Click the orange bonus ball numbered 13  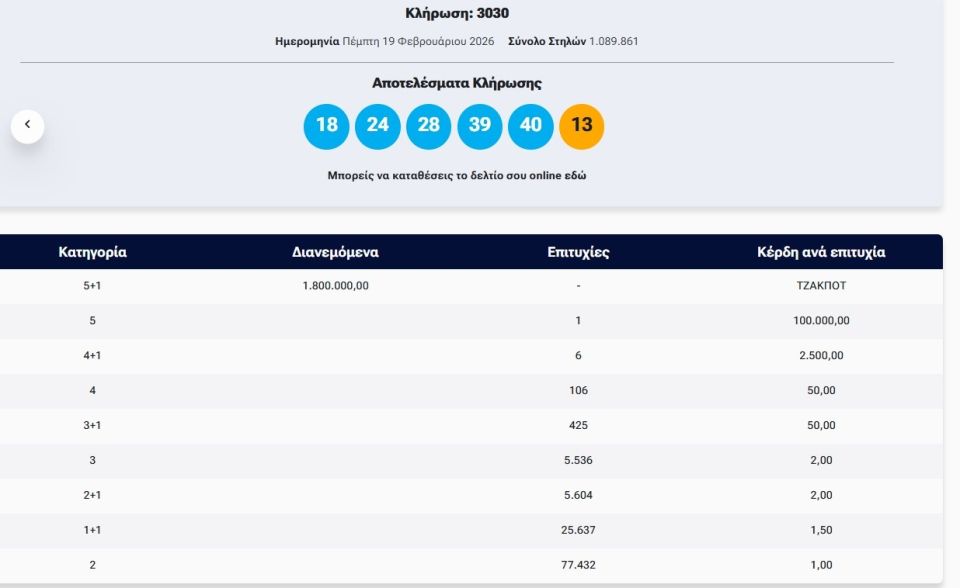point(582,126)
